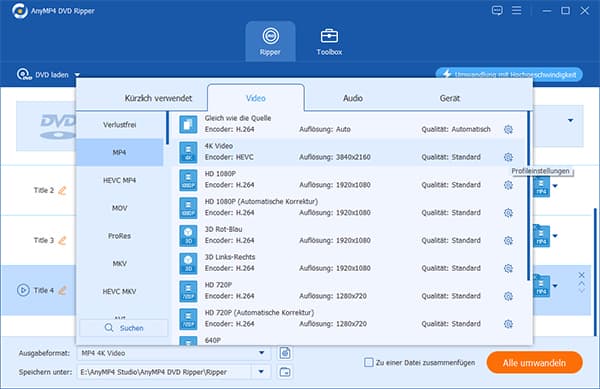Open the Ripper tab
The height and width of the screenshot is (389, 600).
point(270,41)
